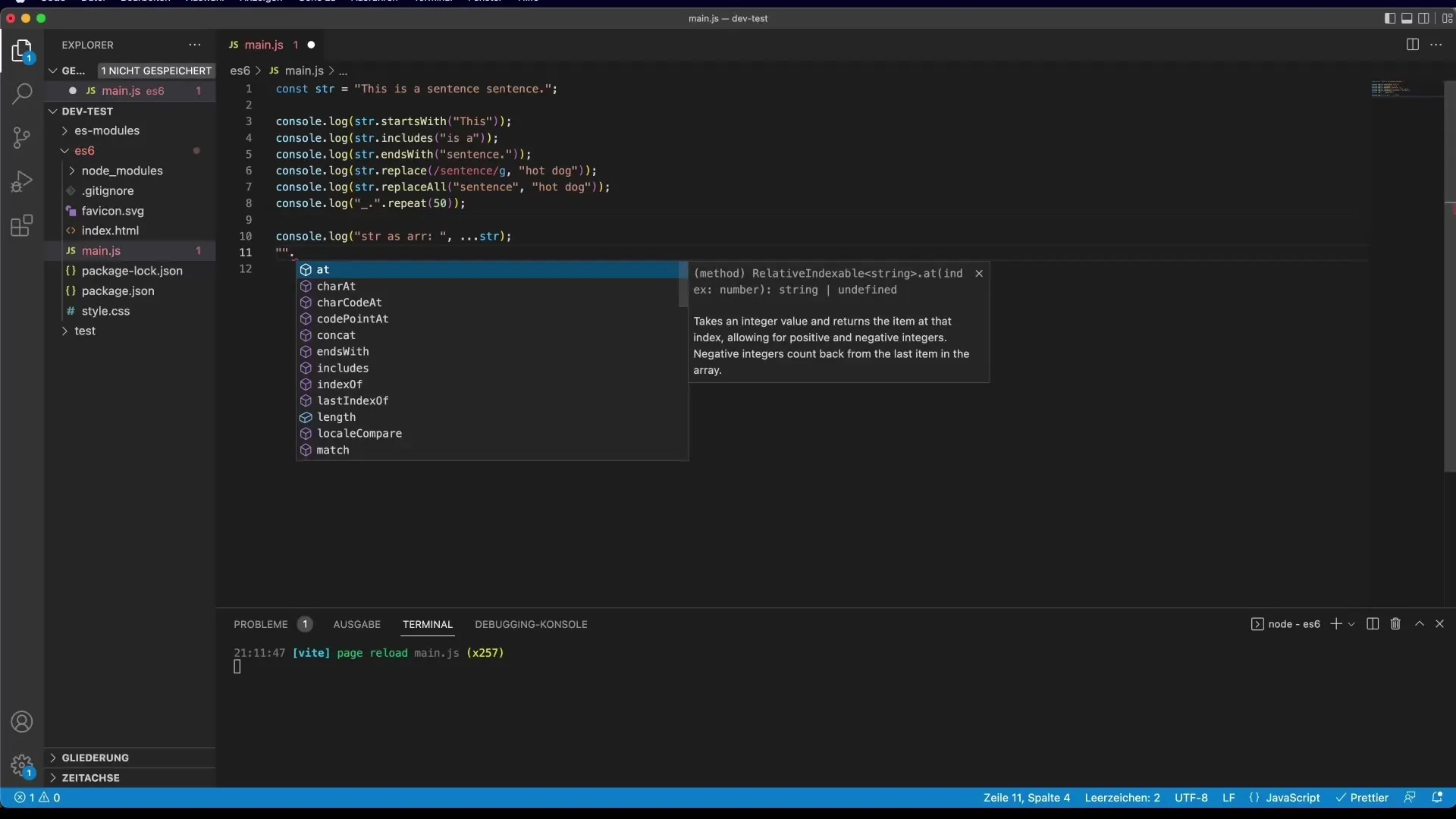Click the Prettier status item
The image size is (1456, 819).
click(1362, 797)
